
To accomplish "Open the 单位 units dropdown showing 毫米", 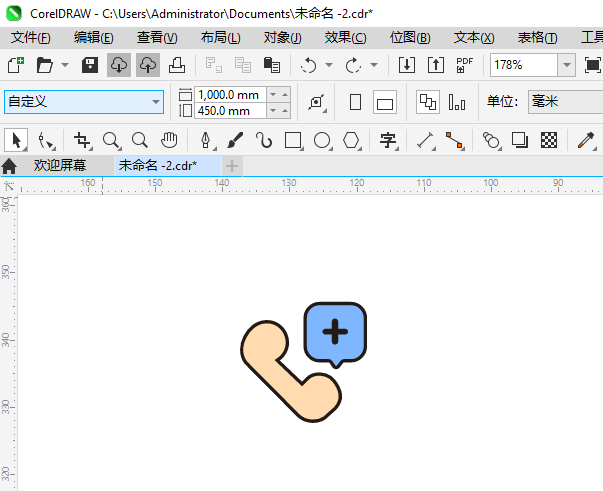I will [x=565, y=102].
